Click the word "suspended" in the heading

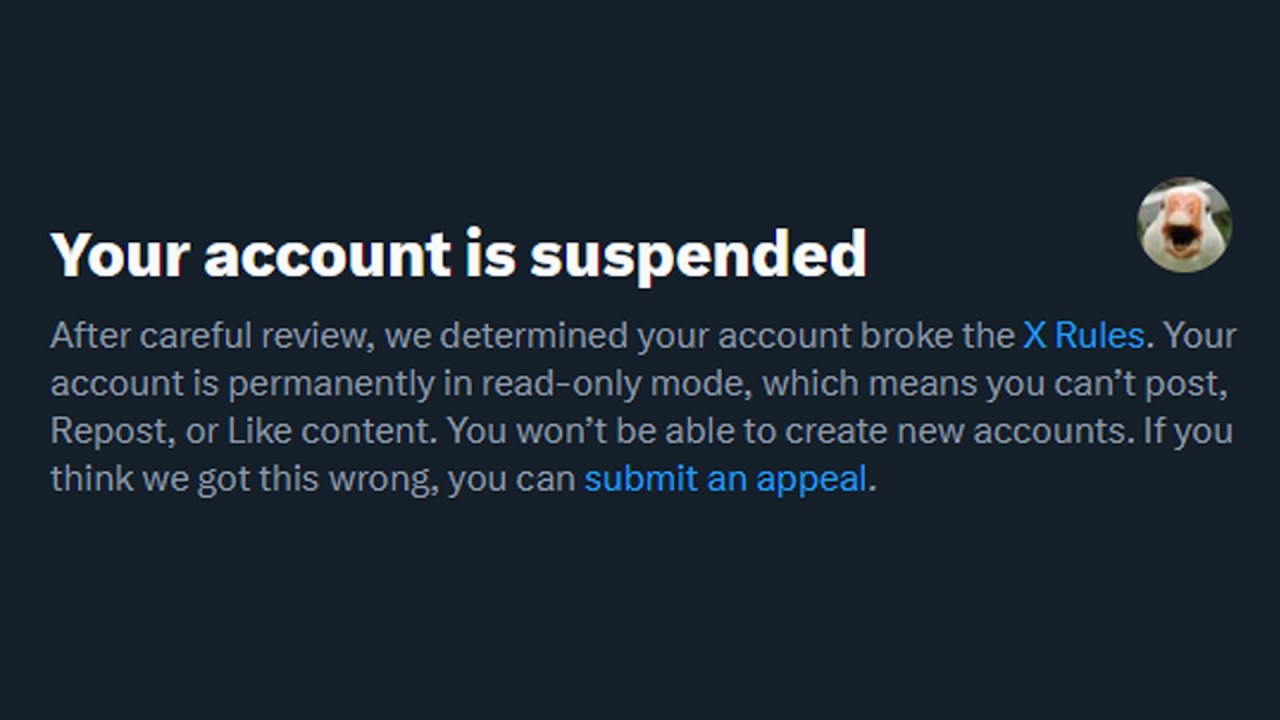(x=698, y=254)
